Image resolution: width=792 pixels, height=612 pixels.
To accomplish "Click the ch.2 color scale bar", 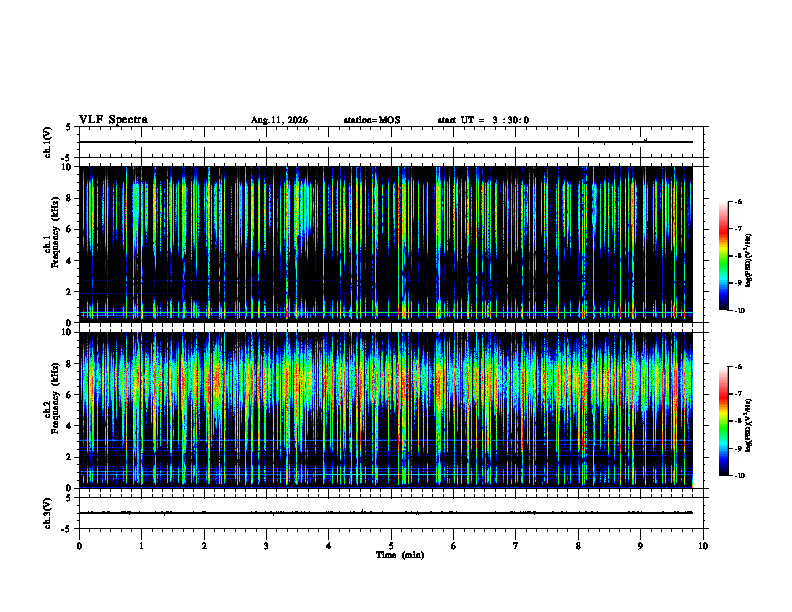I will [x=723, y=421].
